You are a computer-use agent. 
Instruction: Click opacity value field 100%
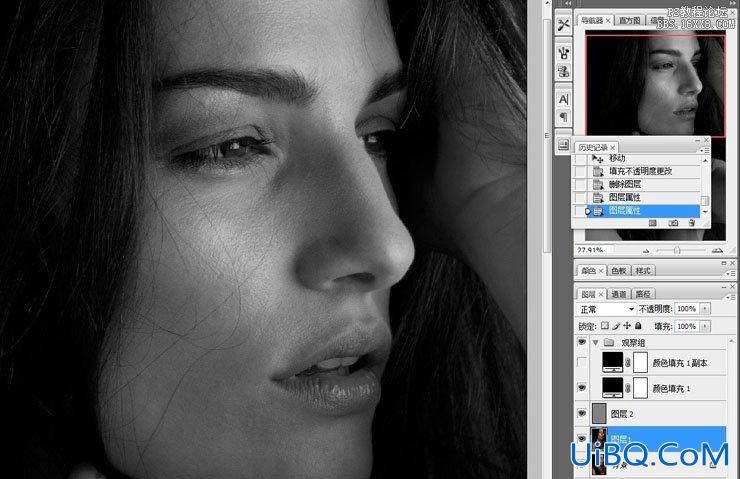pyautogui.click(x=687, y=309)
